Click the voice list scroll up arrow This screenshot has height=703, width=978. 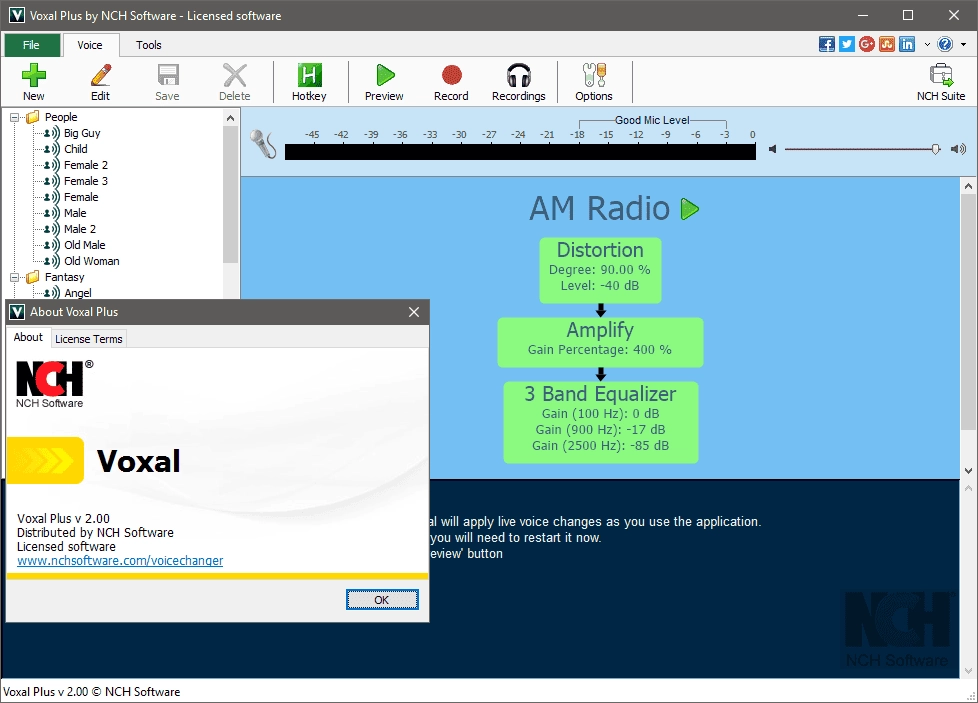click(x=230, y=118)
